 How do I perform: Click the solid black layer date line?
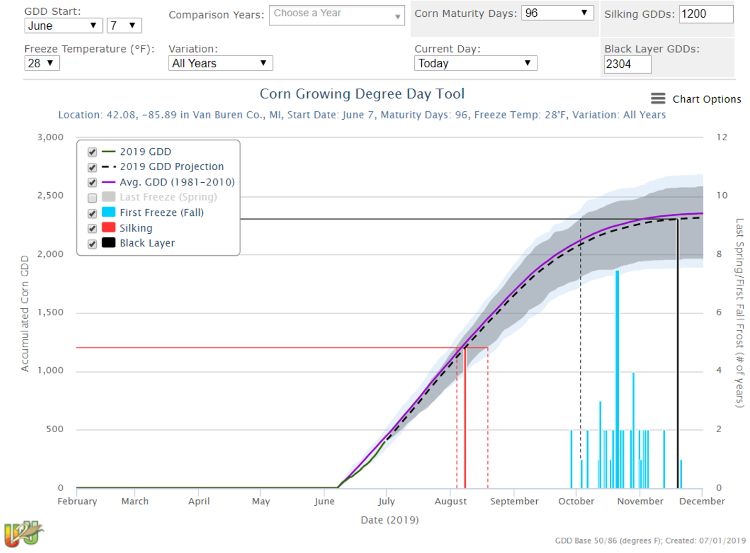pos(677,353)
